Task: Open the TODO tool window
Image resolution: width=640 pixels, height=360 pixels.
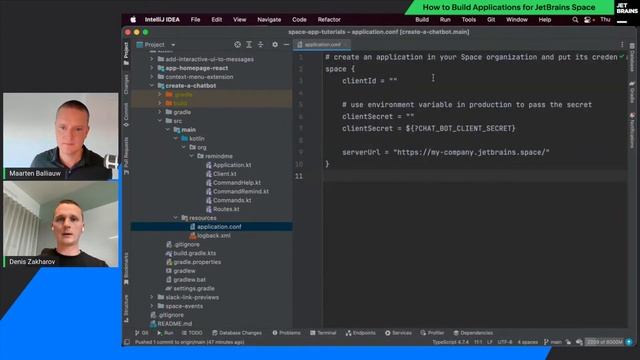Action: point(192,333)
